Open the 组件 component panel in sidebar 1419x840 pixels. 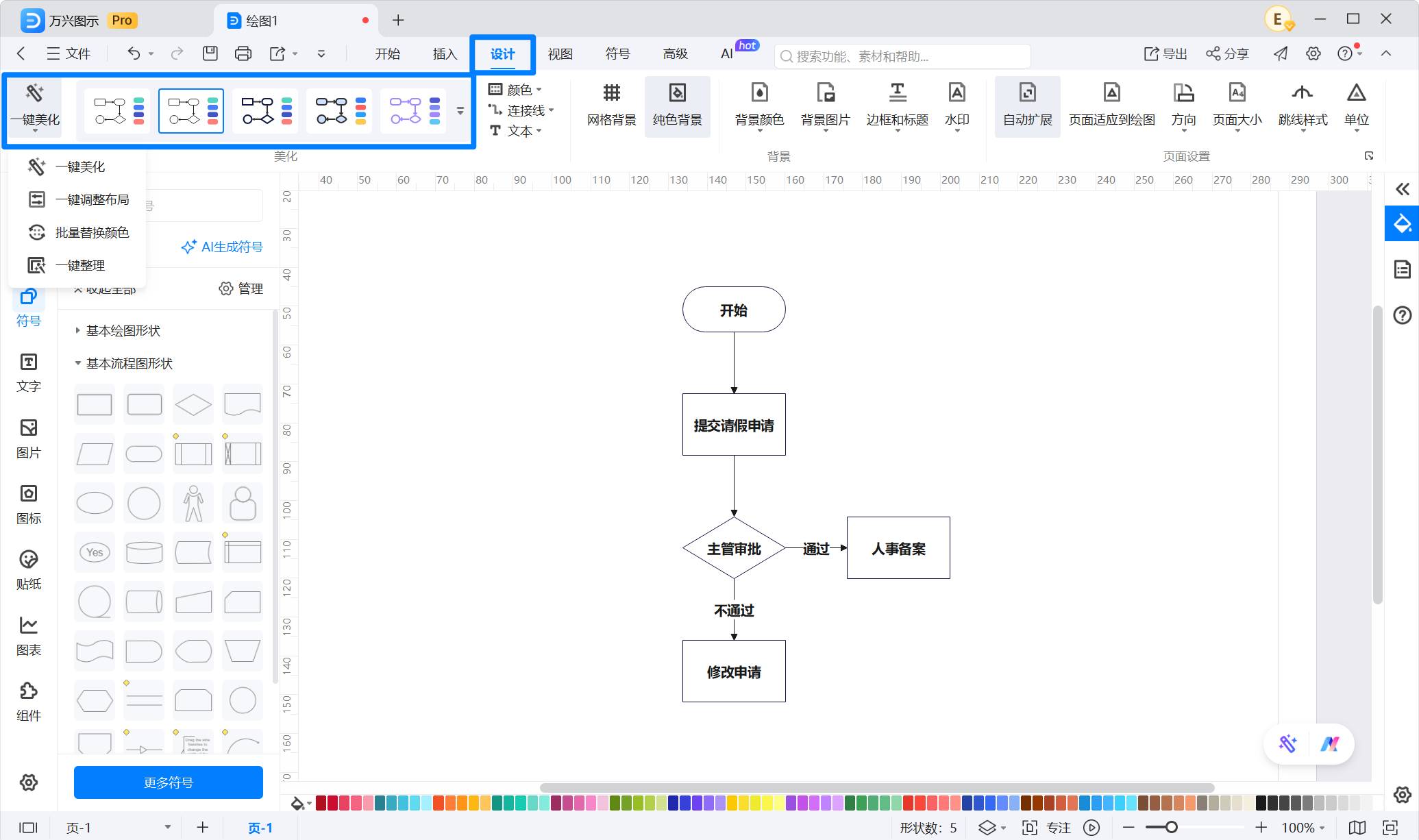click(x=29, y=702)
